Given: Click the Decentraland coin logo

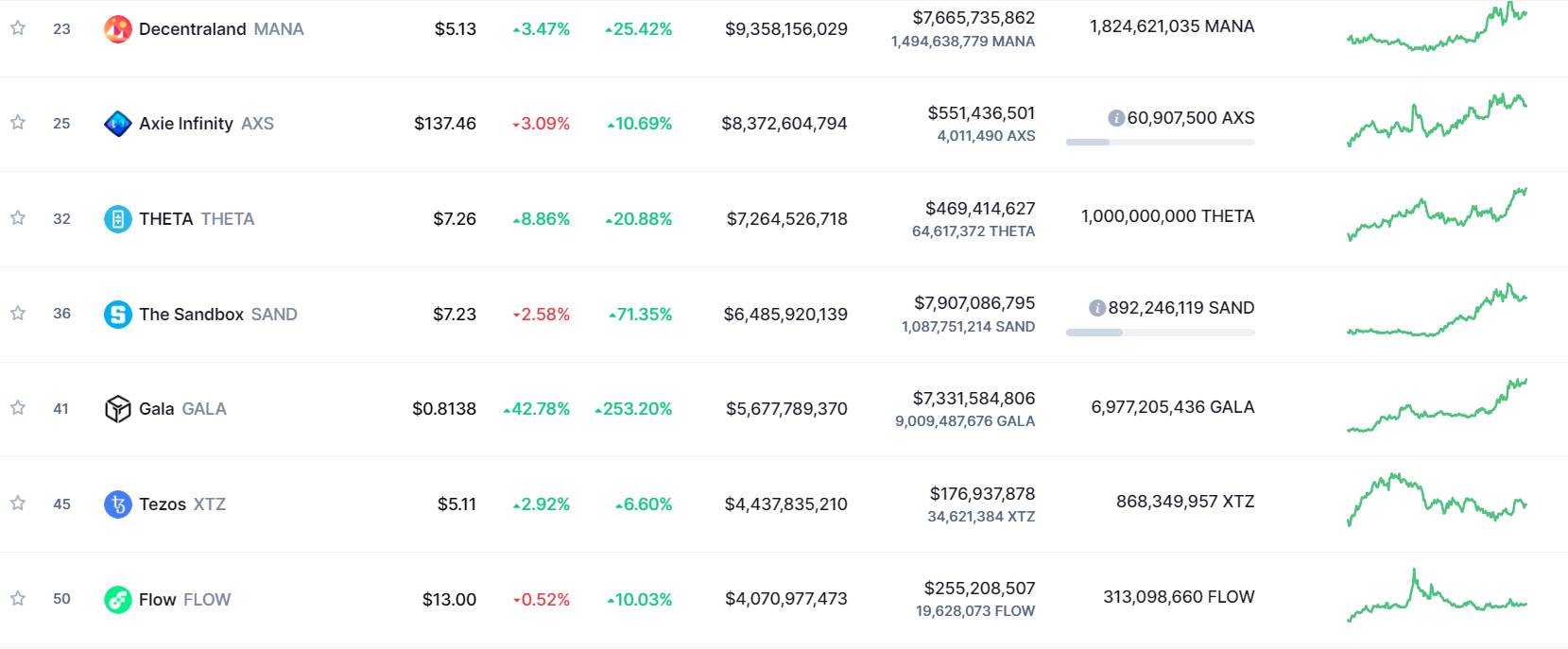Looking at the screenshot, I should 117,29.
